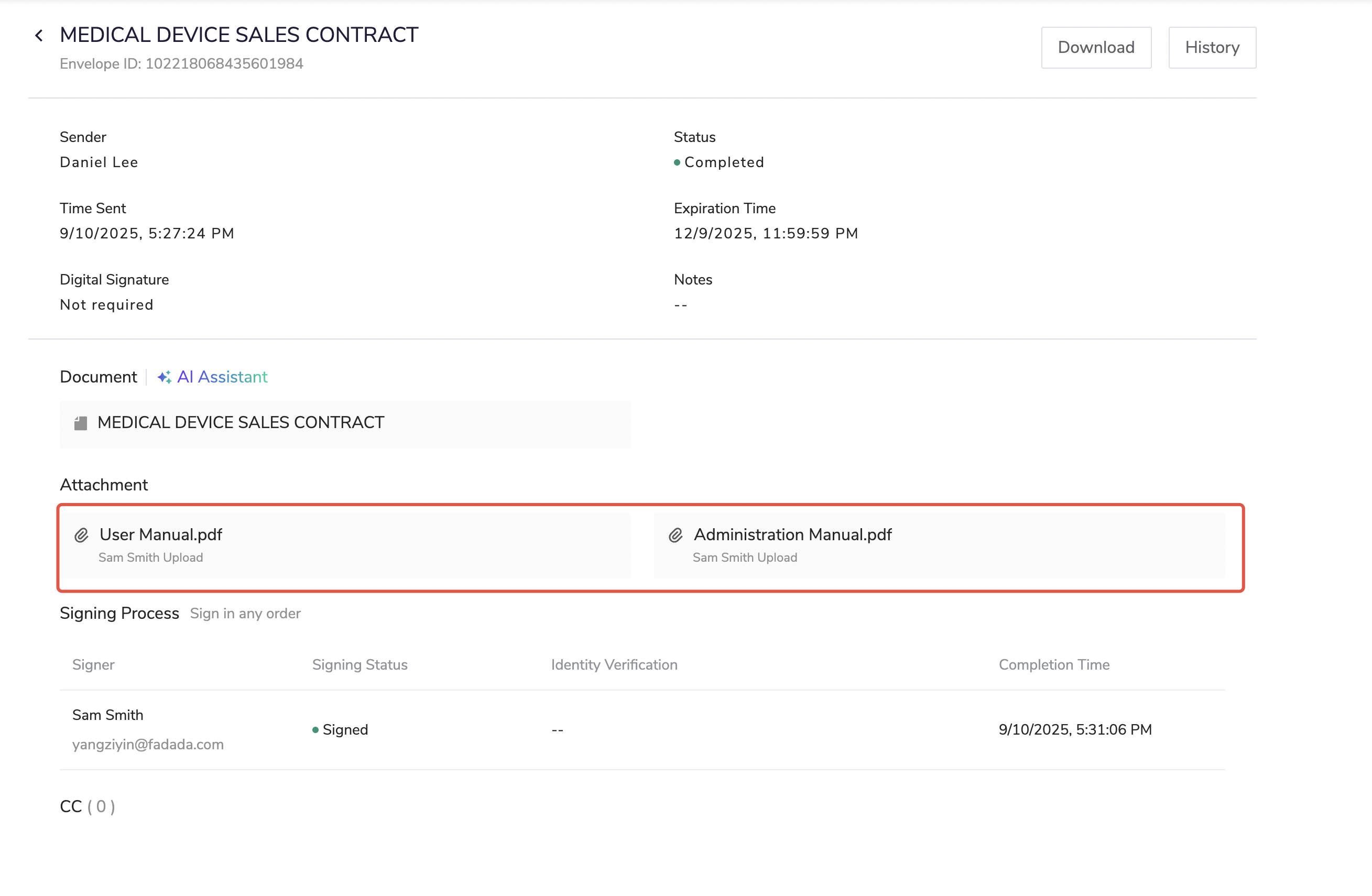1372x896 pixels.
Task: Open the User Manual.pdf attachment
Action: [x=161, y=535]
